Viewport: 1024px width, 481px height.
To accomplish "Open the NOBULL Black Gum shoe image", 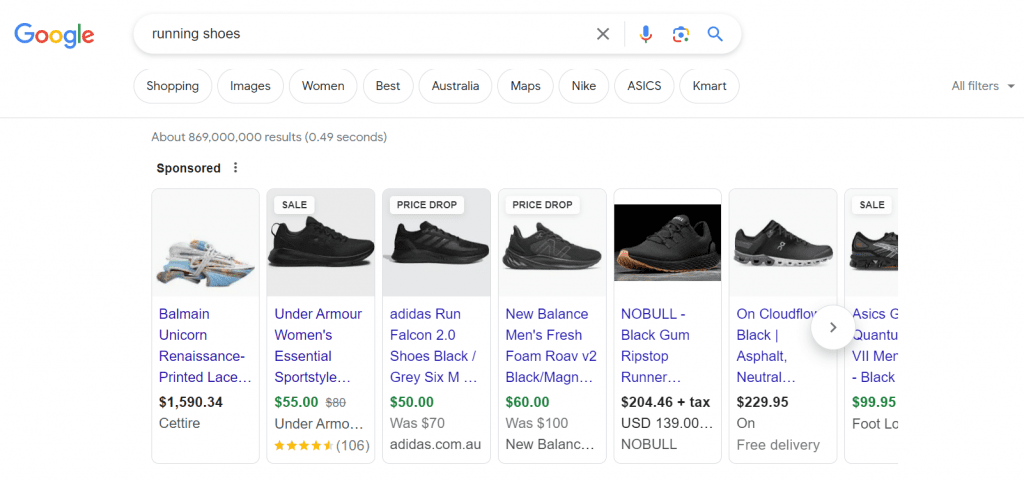I will click(x=667, y=243).
